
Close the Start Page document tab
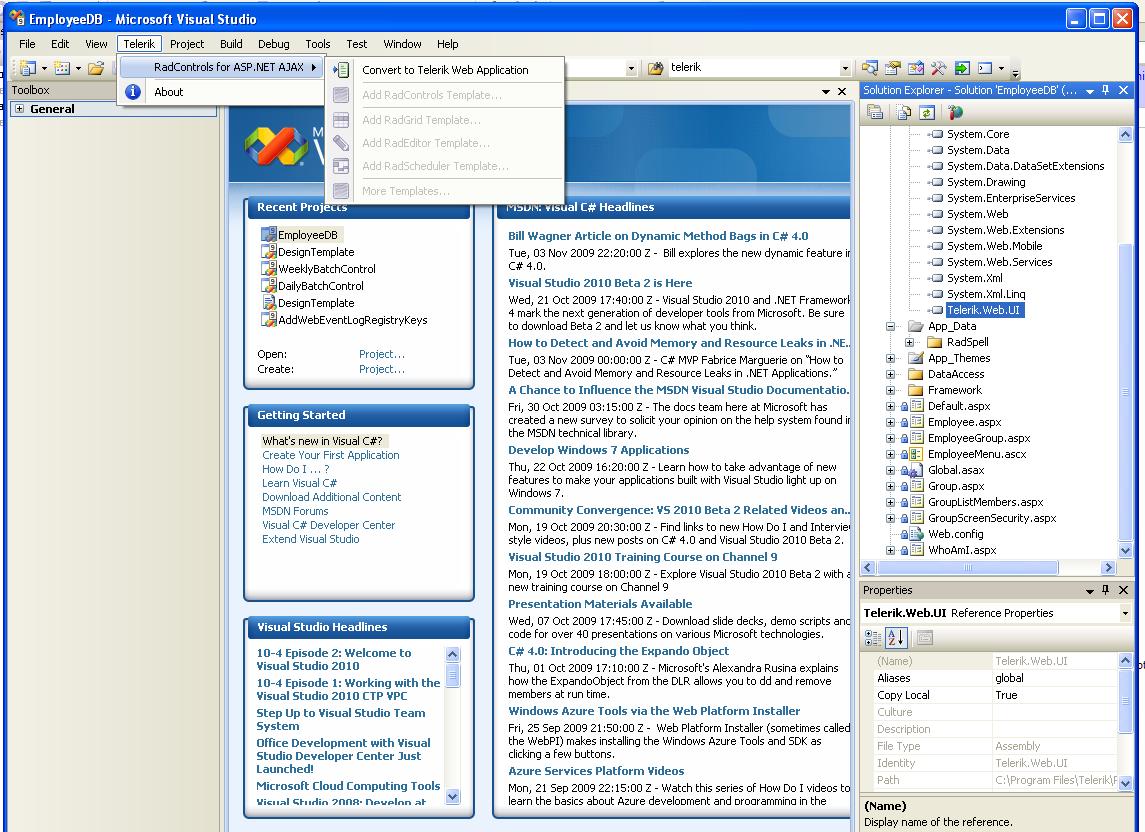coord(842,91)
